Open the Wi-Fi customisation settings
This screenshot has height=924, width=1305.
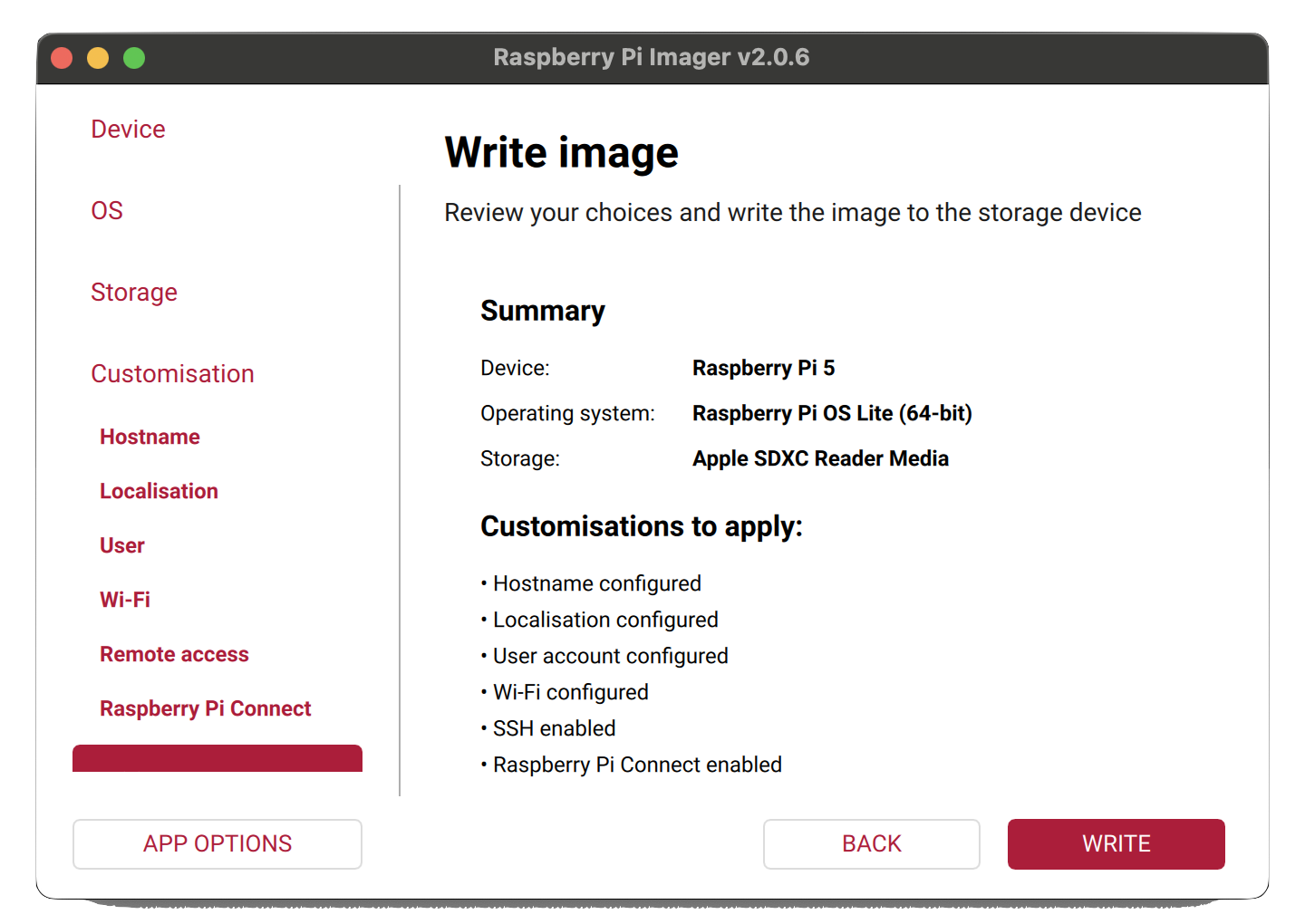click(x=125, y=599)
